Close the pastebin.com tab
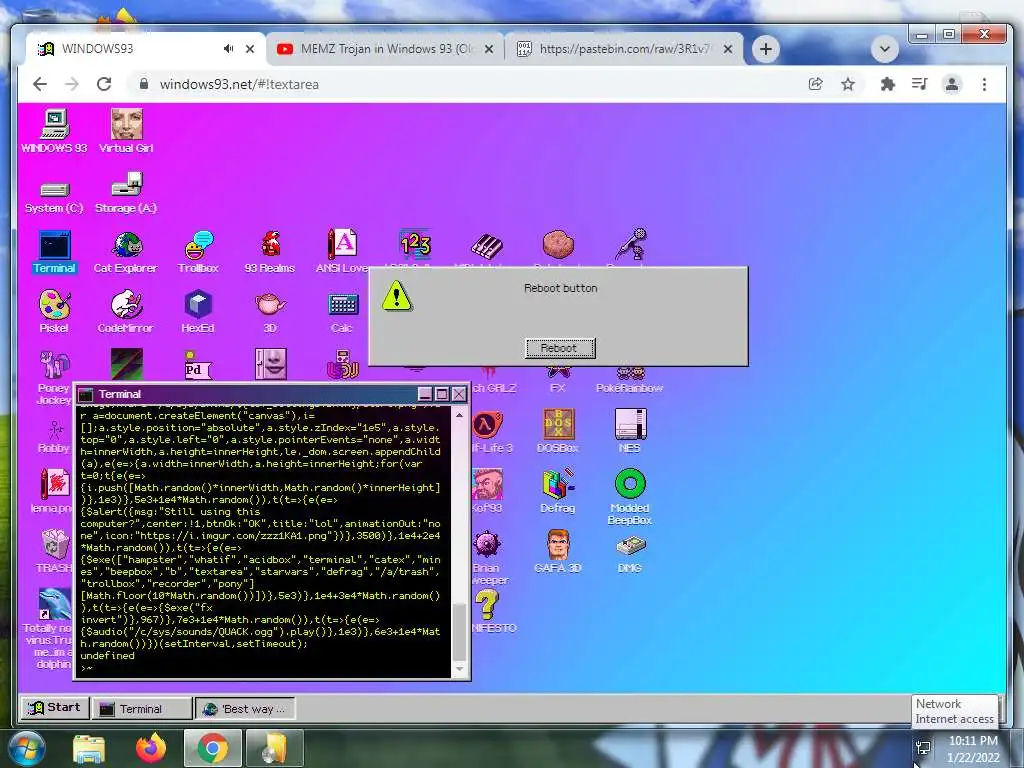 point(728,49)
